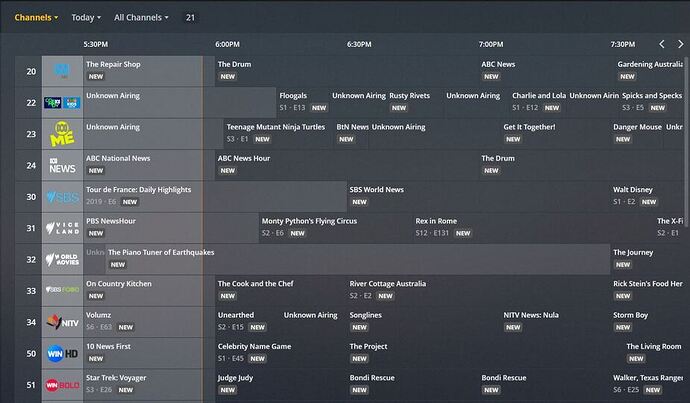Open Star Trek: Voyager listing

pyautogui.click(x=149, y=385)
